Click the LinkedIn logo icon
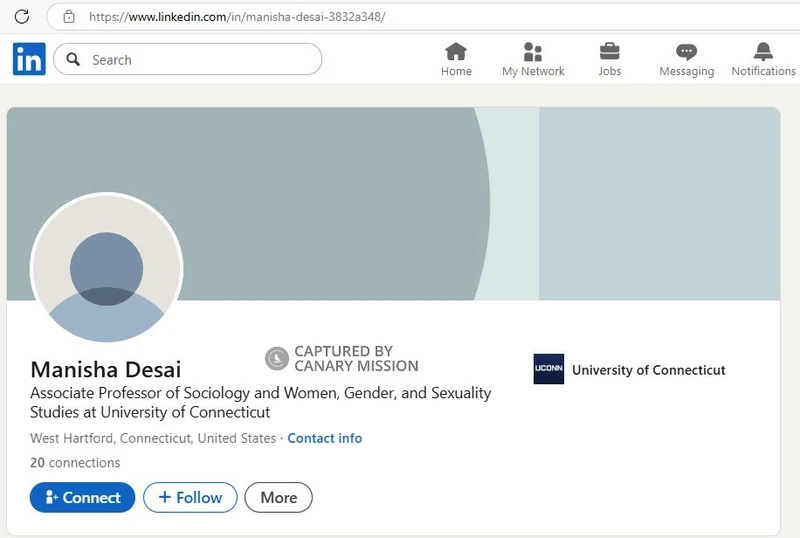 click(29, 60)
